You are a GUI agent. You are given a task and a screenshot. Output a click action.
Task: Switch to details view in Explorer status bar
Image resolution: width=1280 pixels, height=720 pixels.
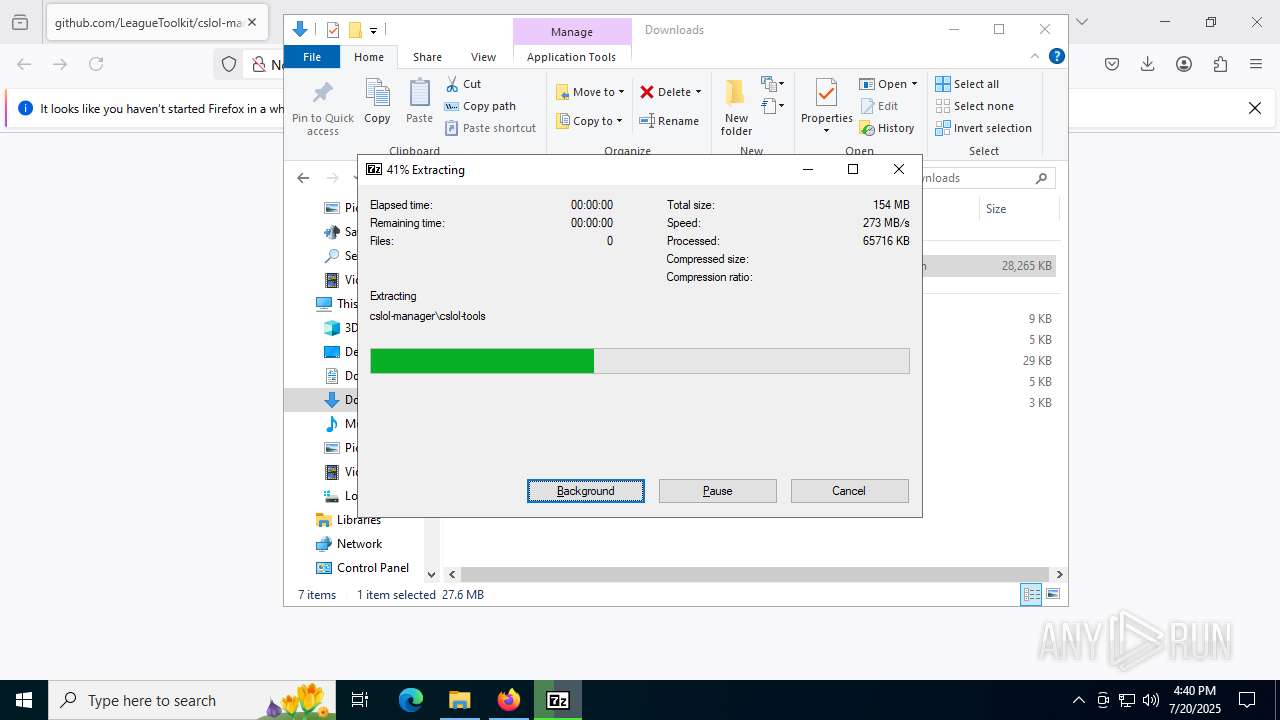tap(1031, 594)
